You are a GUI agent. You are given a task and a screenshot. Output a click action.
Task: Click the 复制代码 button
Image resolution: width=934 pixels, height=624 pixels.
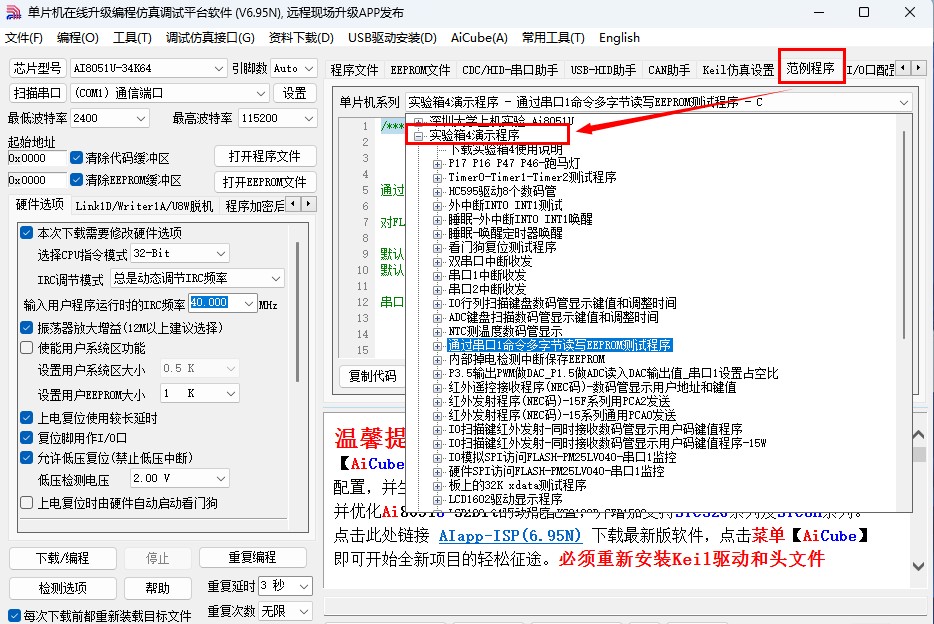coord(372,376)
